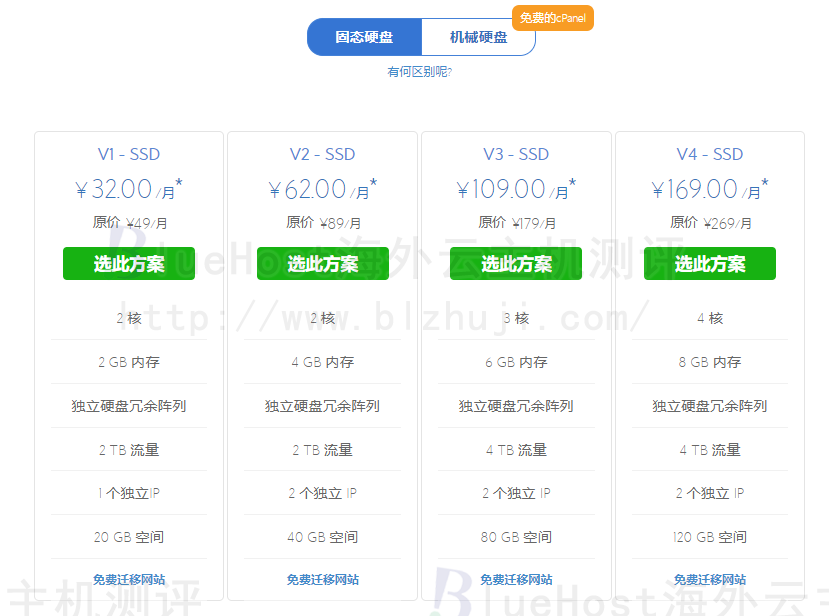Click the 2 GB 内存 row
The width and height of the screenshot is (829, 616).
[129, 362]
